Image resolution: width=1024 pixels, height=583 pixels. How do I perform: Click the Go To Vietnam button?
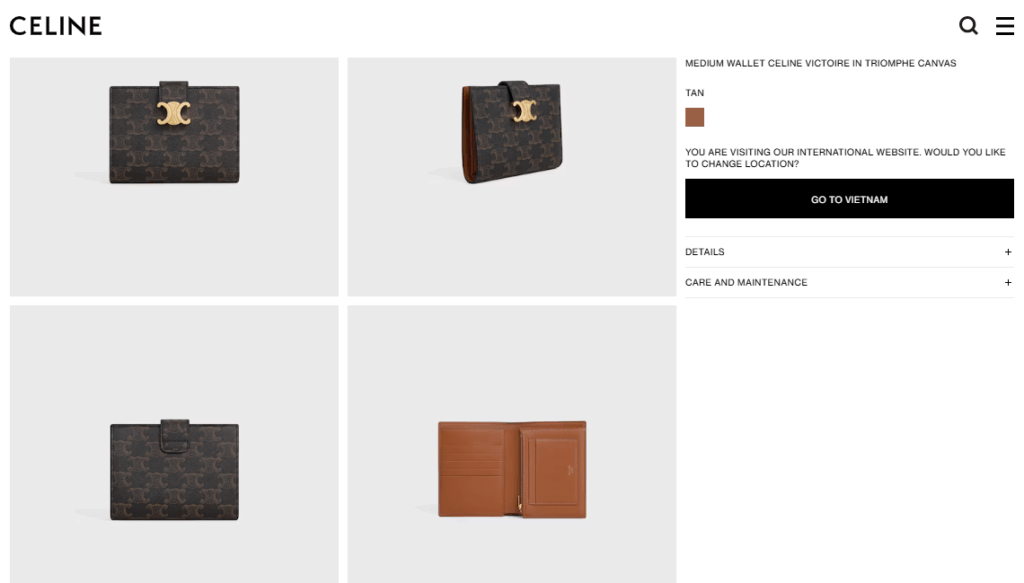(x=849, y=199)
